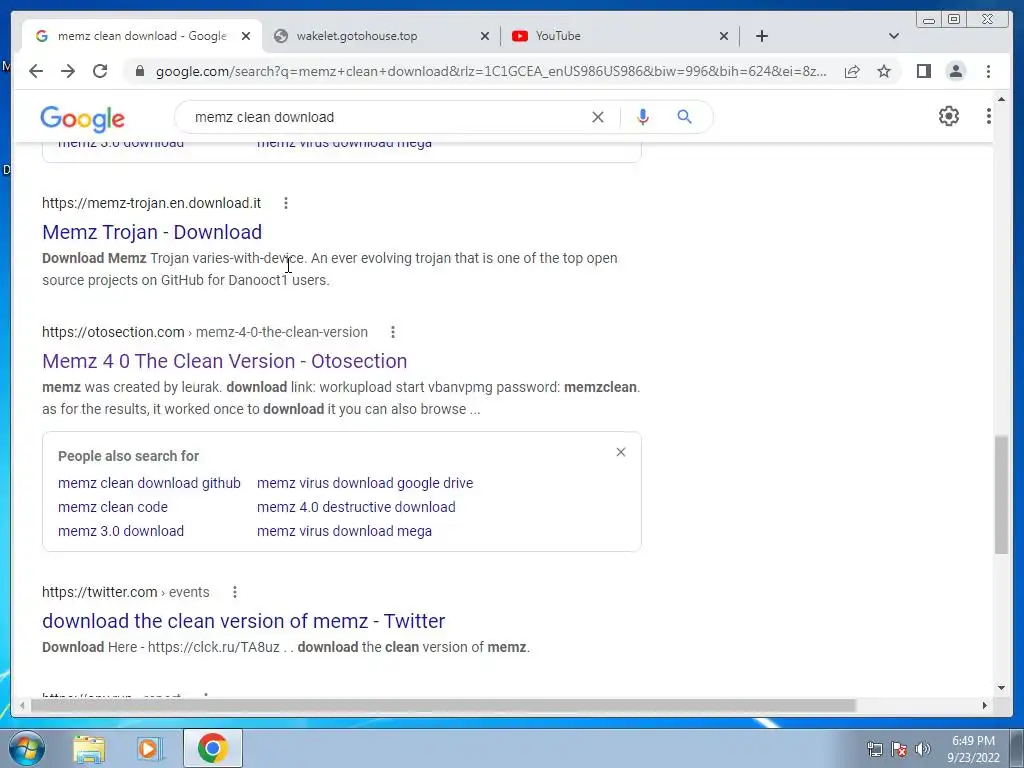
Task: Click the vertical scrollbar thumb
Action: coord(1001,495)
